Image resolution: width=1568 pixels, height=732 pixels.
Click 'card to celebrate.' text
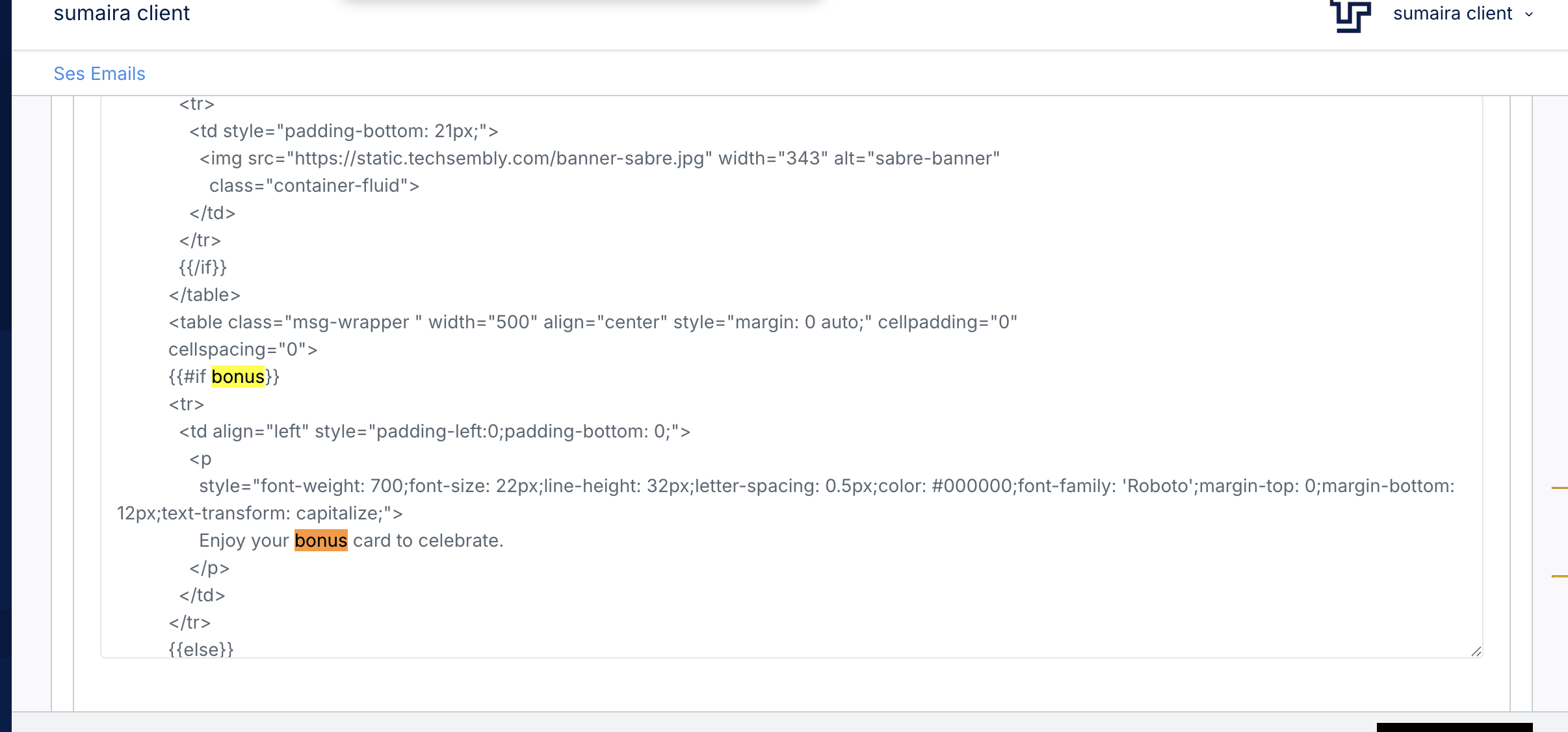[x=428, y=540]
